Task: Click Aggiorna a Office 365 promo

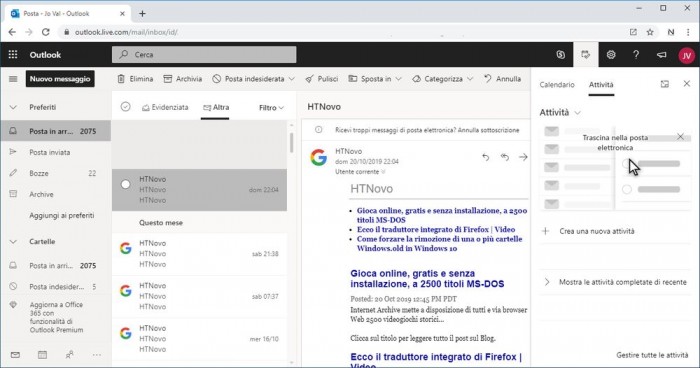Action: click(x=56, y=317)
